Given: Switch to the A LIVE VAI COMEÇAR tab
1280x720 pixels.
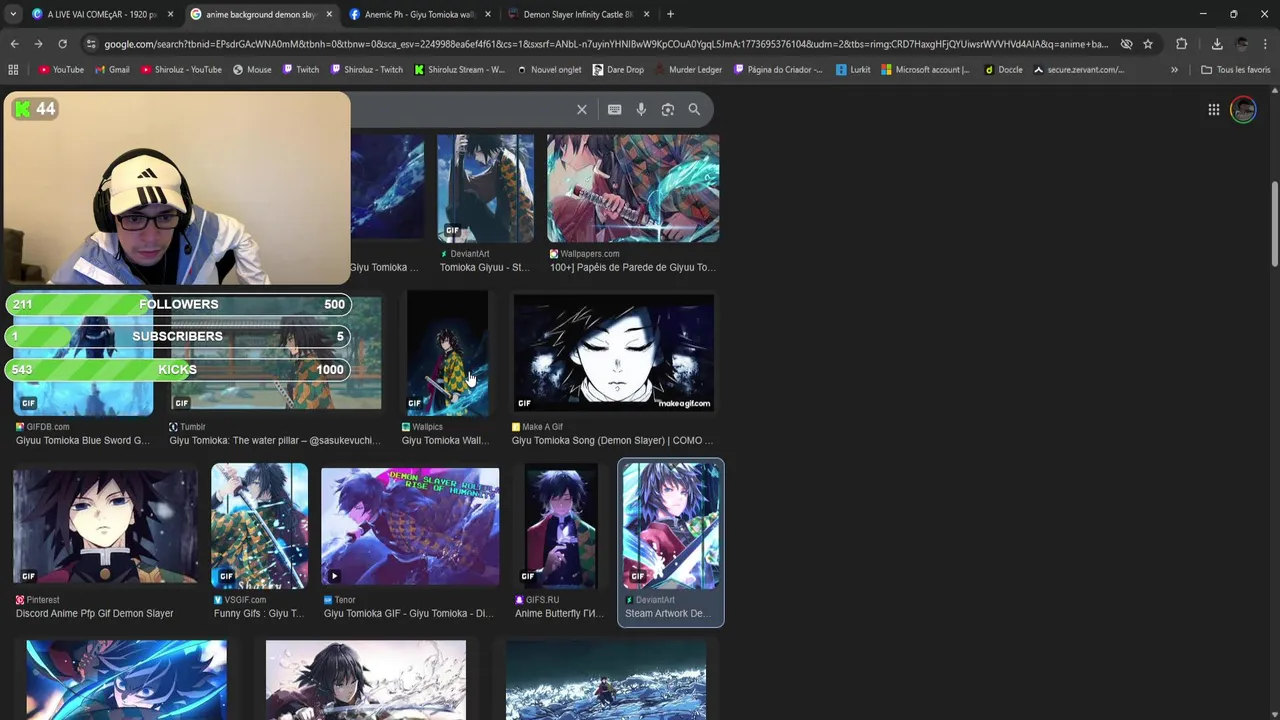Looking at the screenshot, I should tap(102, 14).
